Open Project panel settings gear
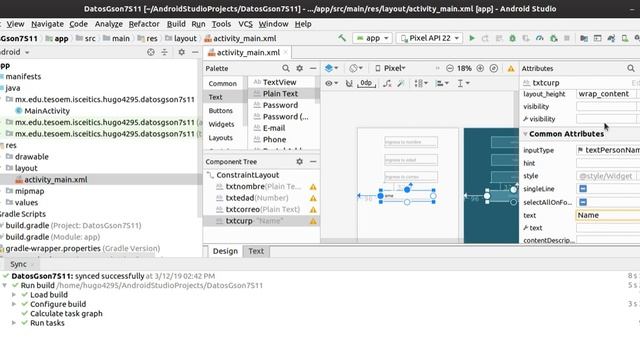Image resolution: width=640 pixels, height=360 pixels. coord(182,52)
